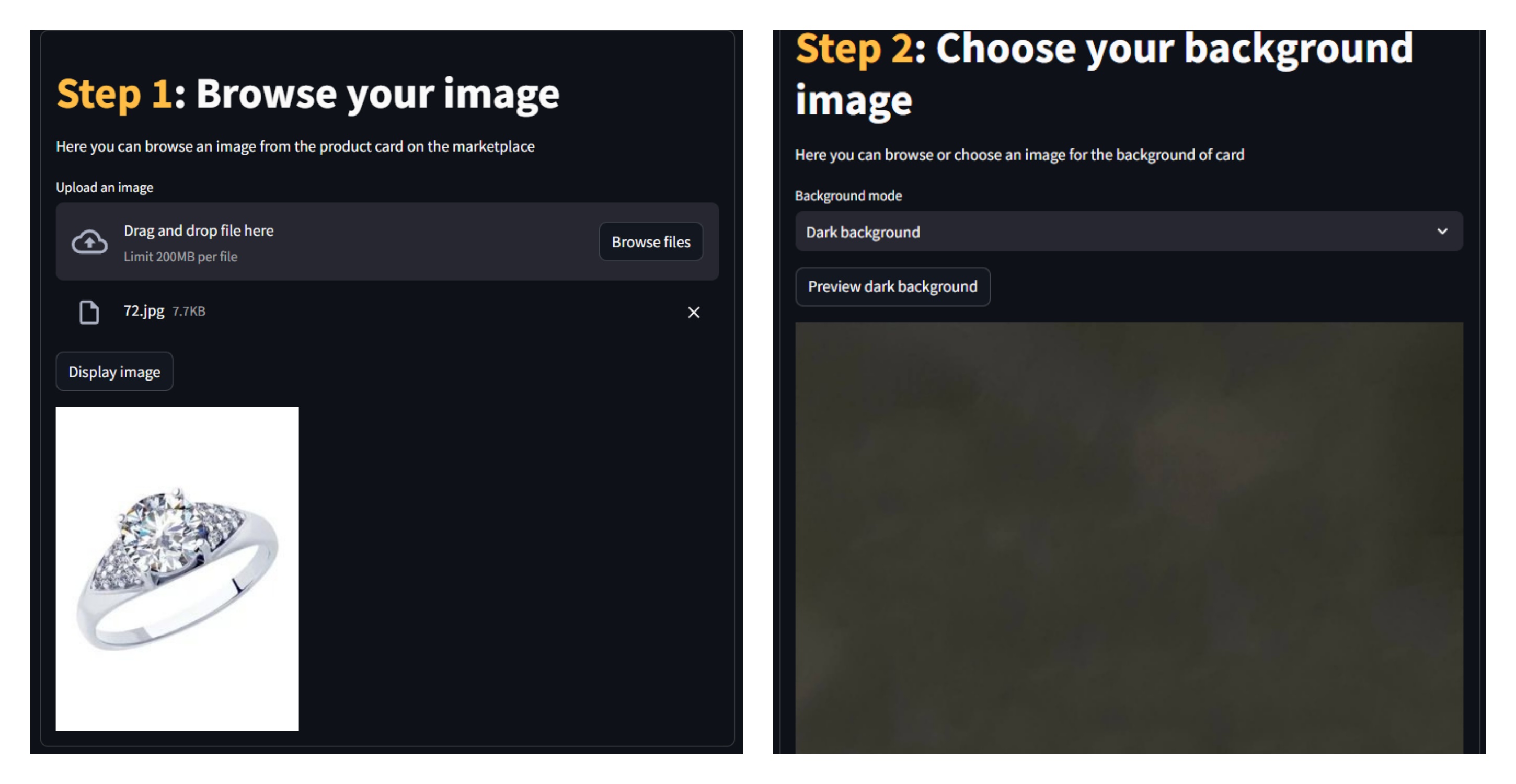
Task: Click the 7.7KB file size text
Action: click(x=189, y=312)
